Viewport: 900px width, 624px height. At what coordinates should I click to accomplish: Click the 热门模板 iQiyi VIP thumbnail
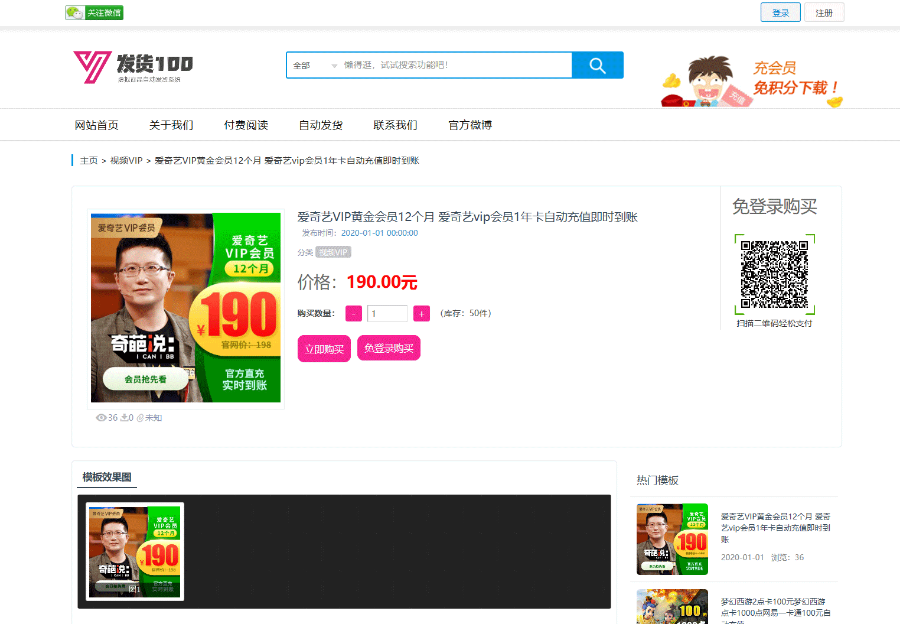click(x=672, y=539)
